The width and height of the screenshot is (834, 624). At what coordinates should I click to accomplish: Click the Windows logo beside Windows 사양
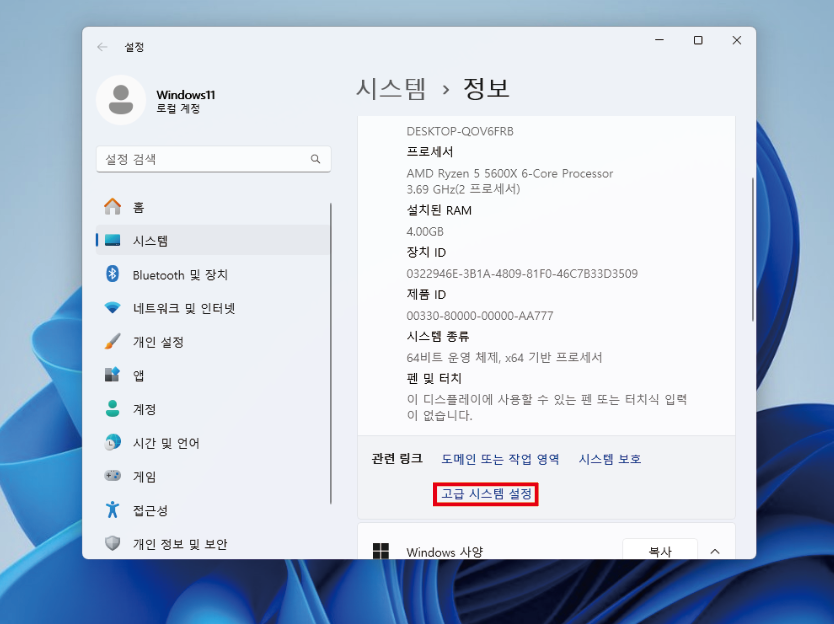tap(381, 551)
